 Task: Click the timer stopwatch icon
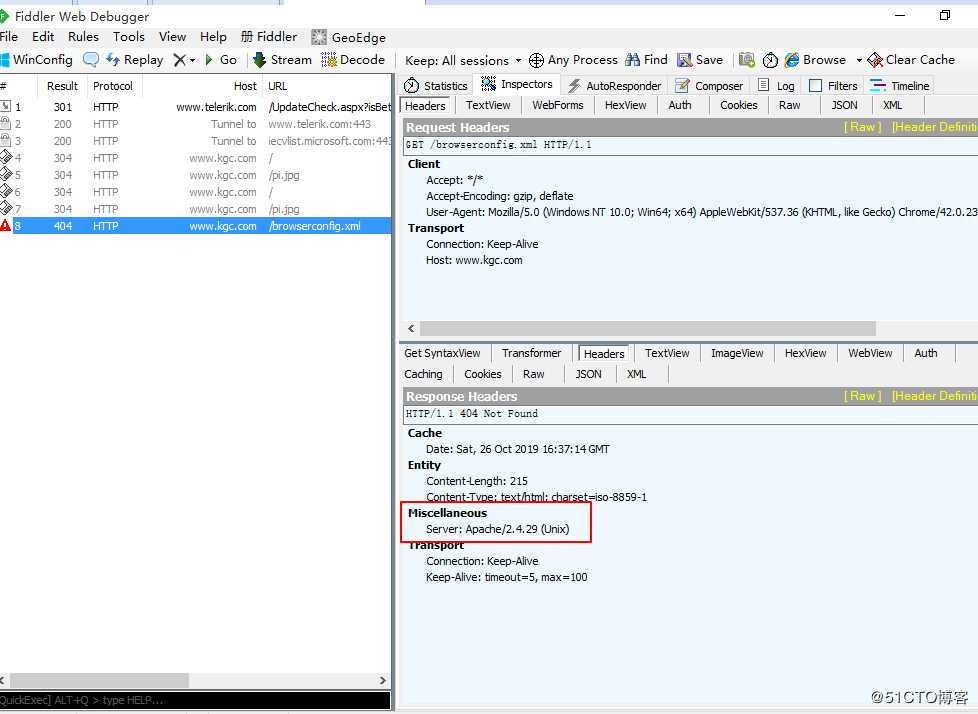pos(770,60)
